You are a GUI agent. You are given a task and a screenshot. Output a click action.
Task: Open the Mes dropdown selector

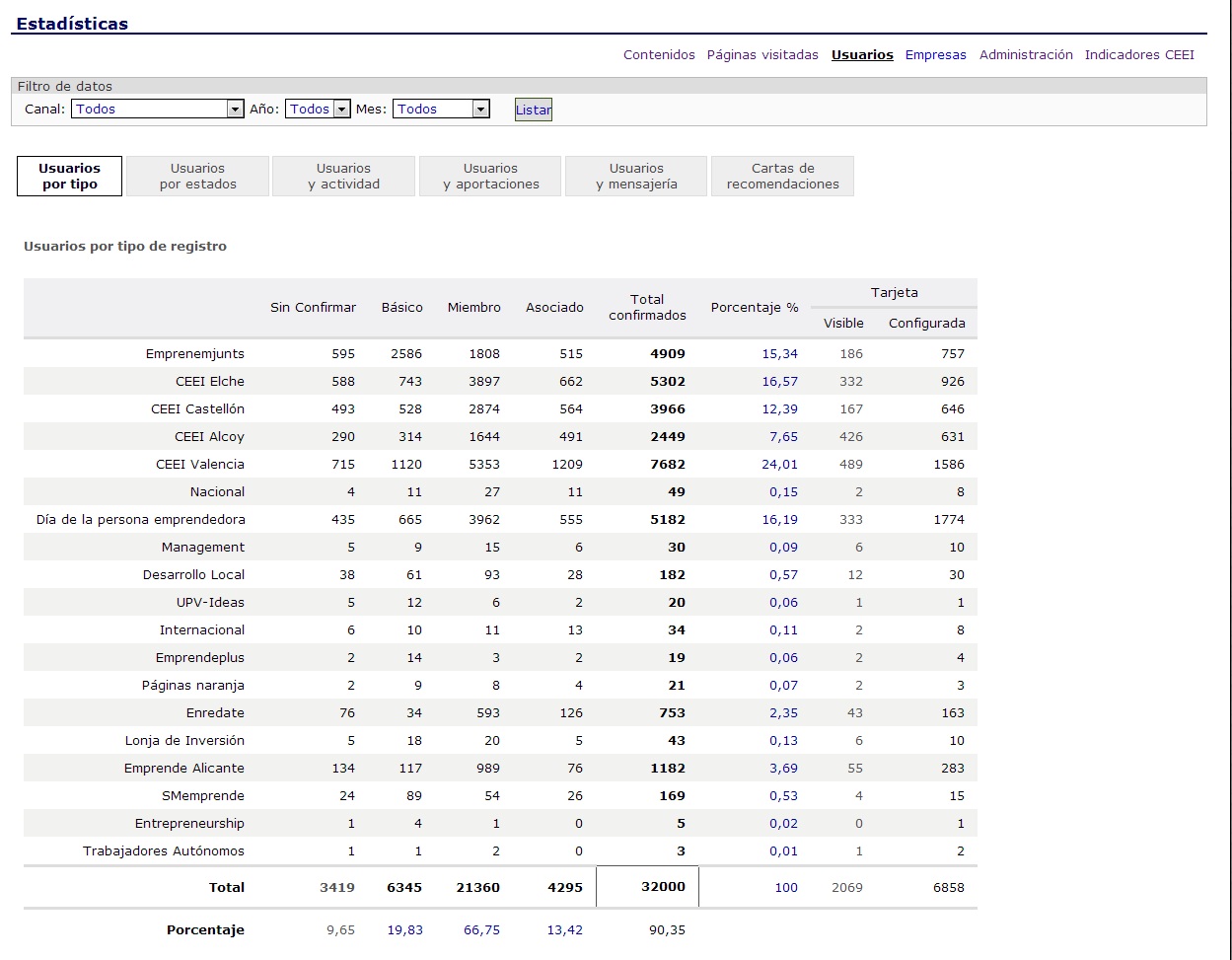pyautogui.click(x=441, y=110)
